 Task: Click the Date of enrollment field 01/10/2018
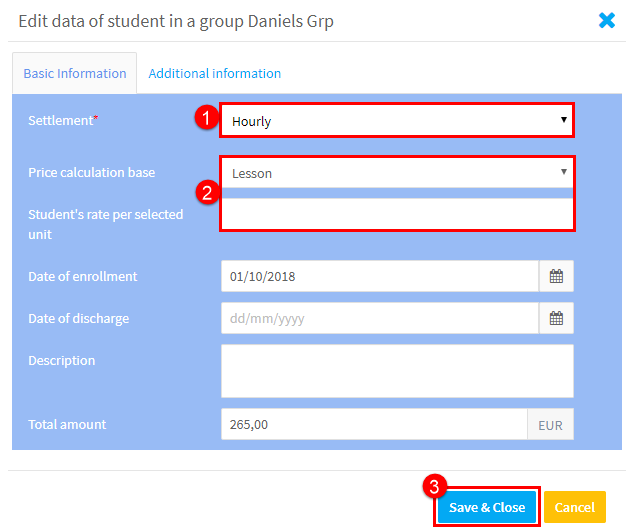380,276
